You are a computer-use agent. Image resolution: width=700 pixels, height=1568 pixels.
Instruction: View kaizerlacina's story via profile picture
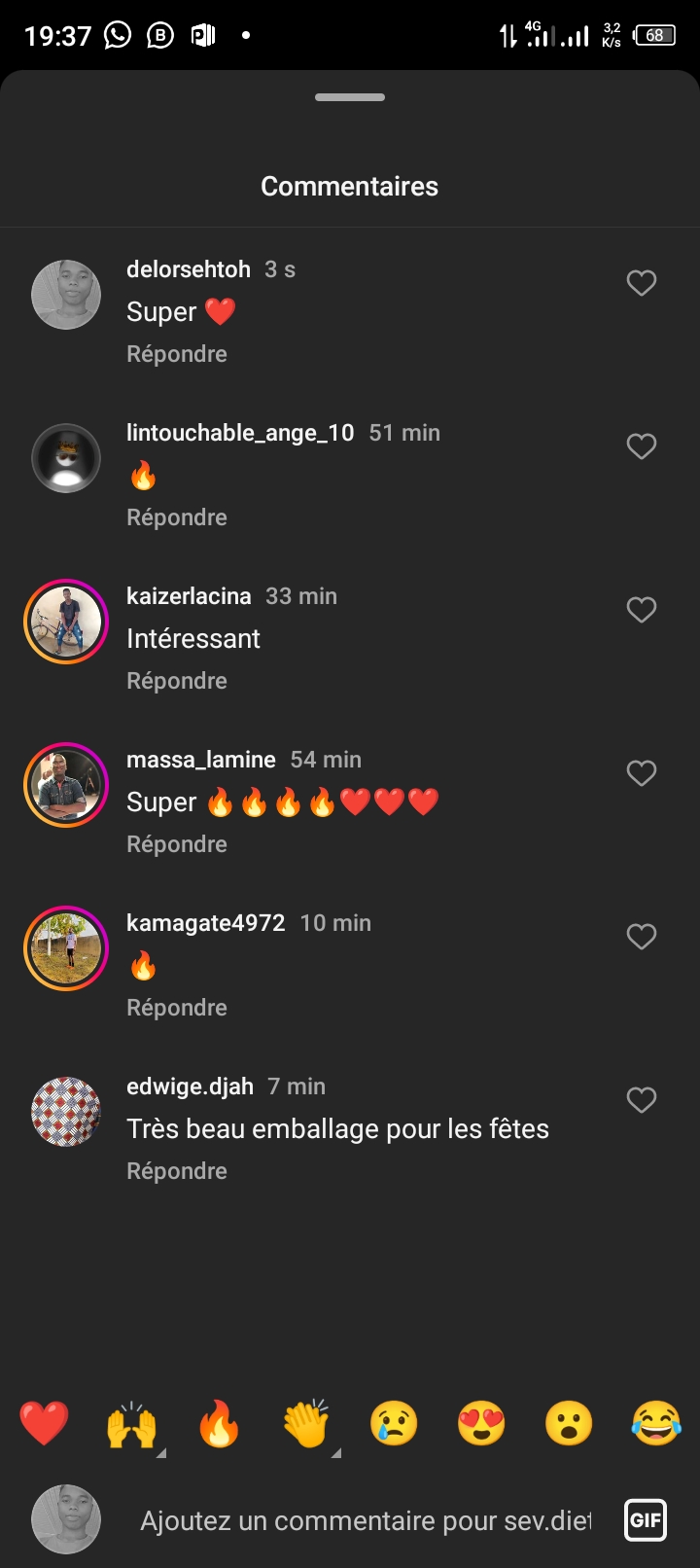[66, 622]
